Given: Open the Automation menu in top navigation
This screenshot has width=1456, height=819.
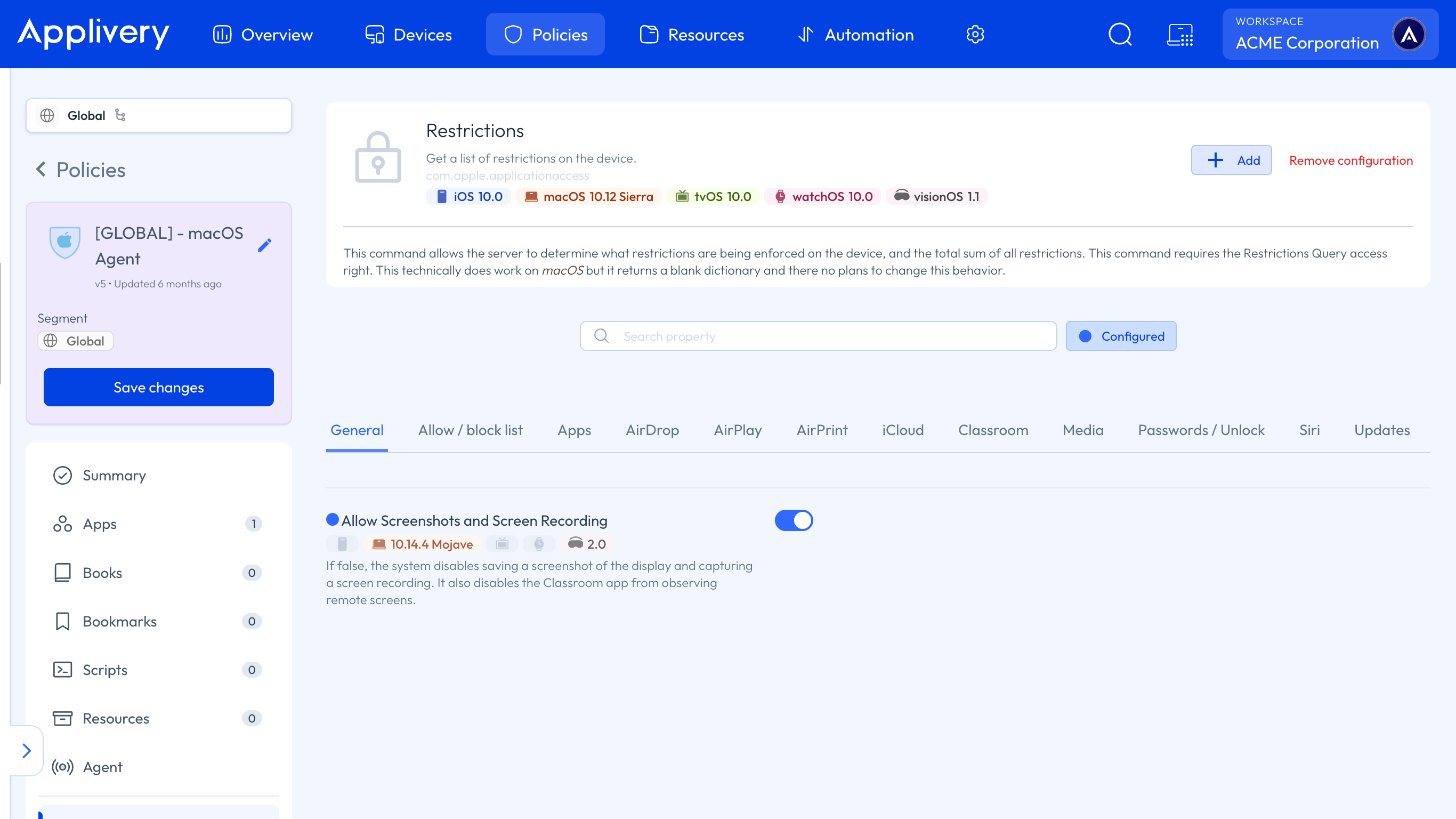Looking at the screenshot, I should click(x=856, y=35).
